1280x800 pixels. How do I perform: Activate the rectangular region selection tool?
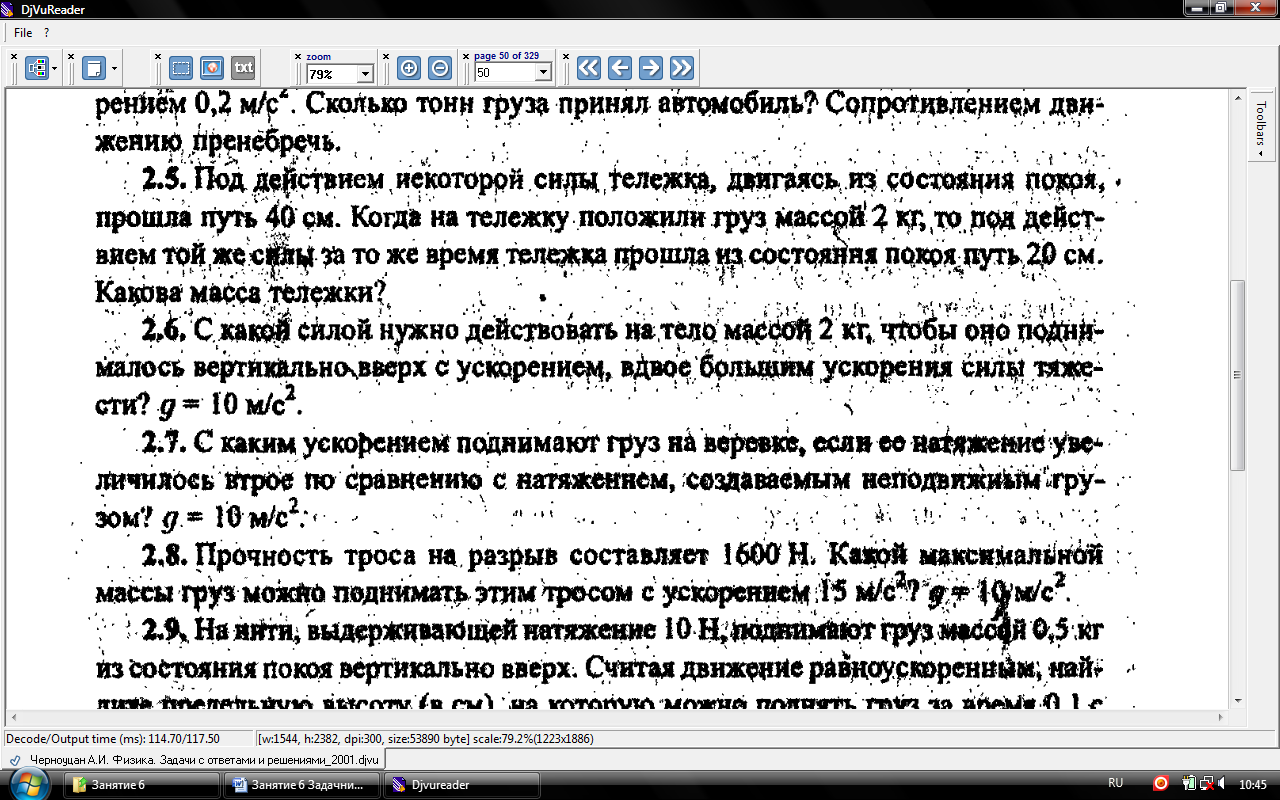[x=180, y=68]
